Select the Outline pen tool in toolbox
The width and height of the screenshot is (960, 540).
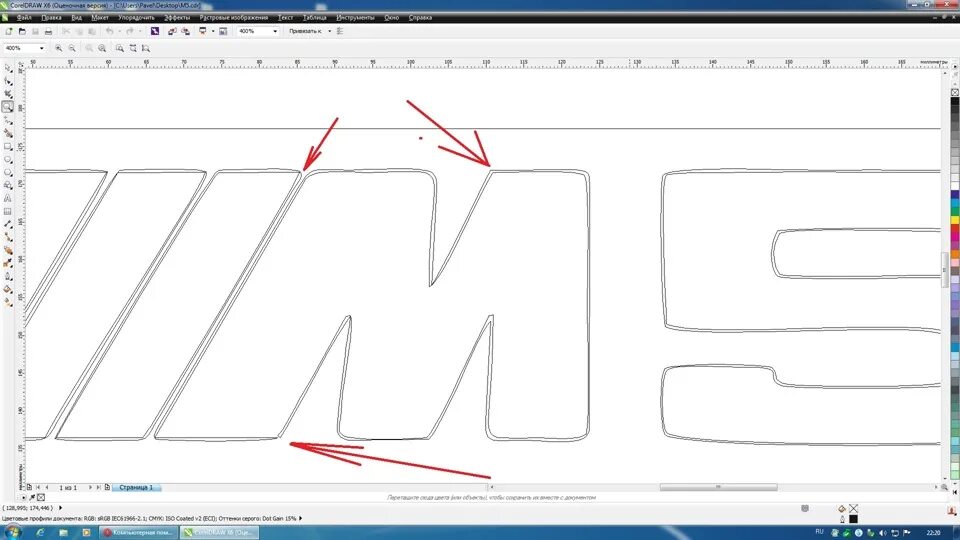pyautogui.click(x=8, y=276)
